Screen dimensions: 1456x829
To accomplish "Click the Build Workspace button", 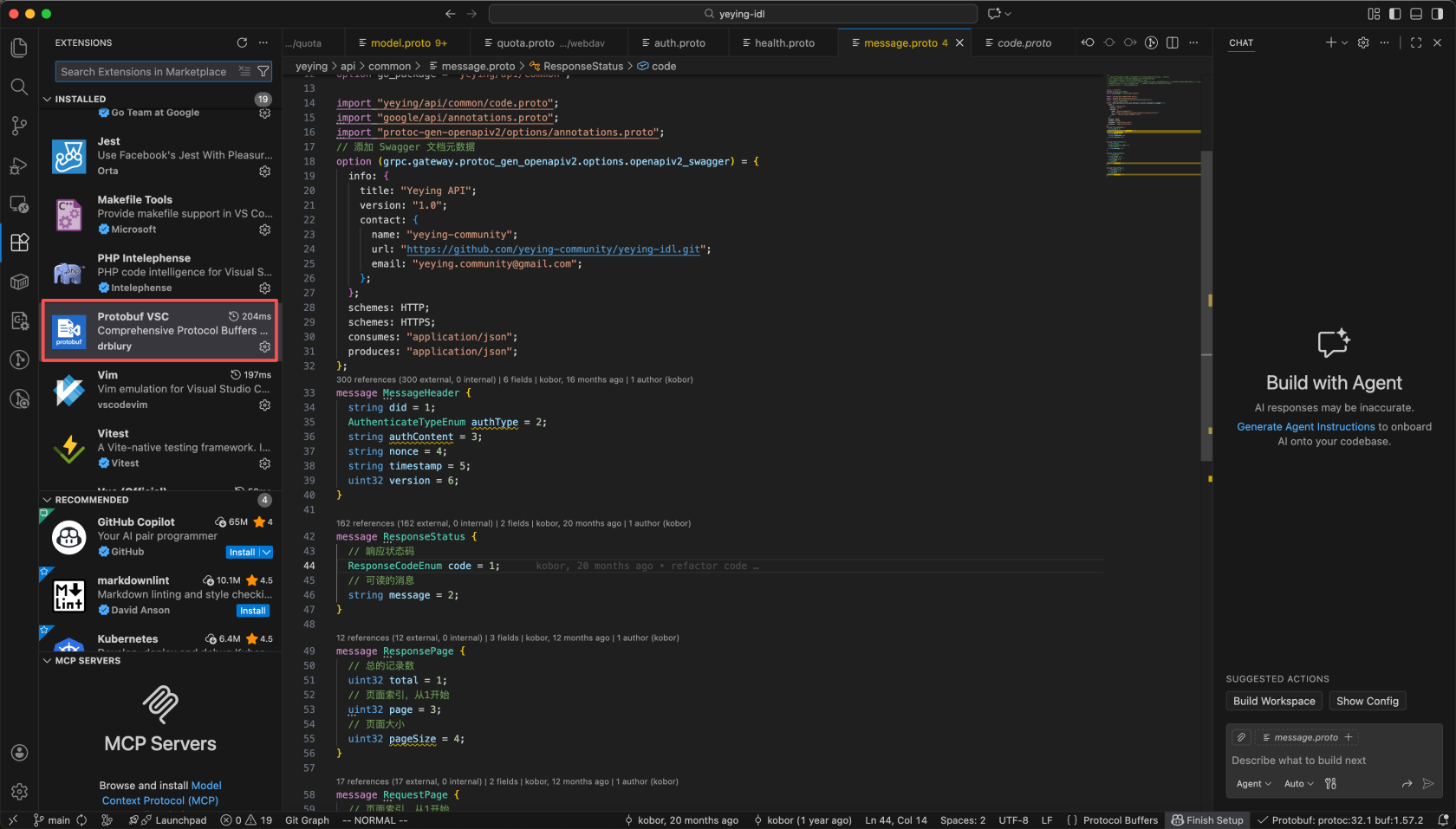I will (1273, 702).
